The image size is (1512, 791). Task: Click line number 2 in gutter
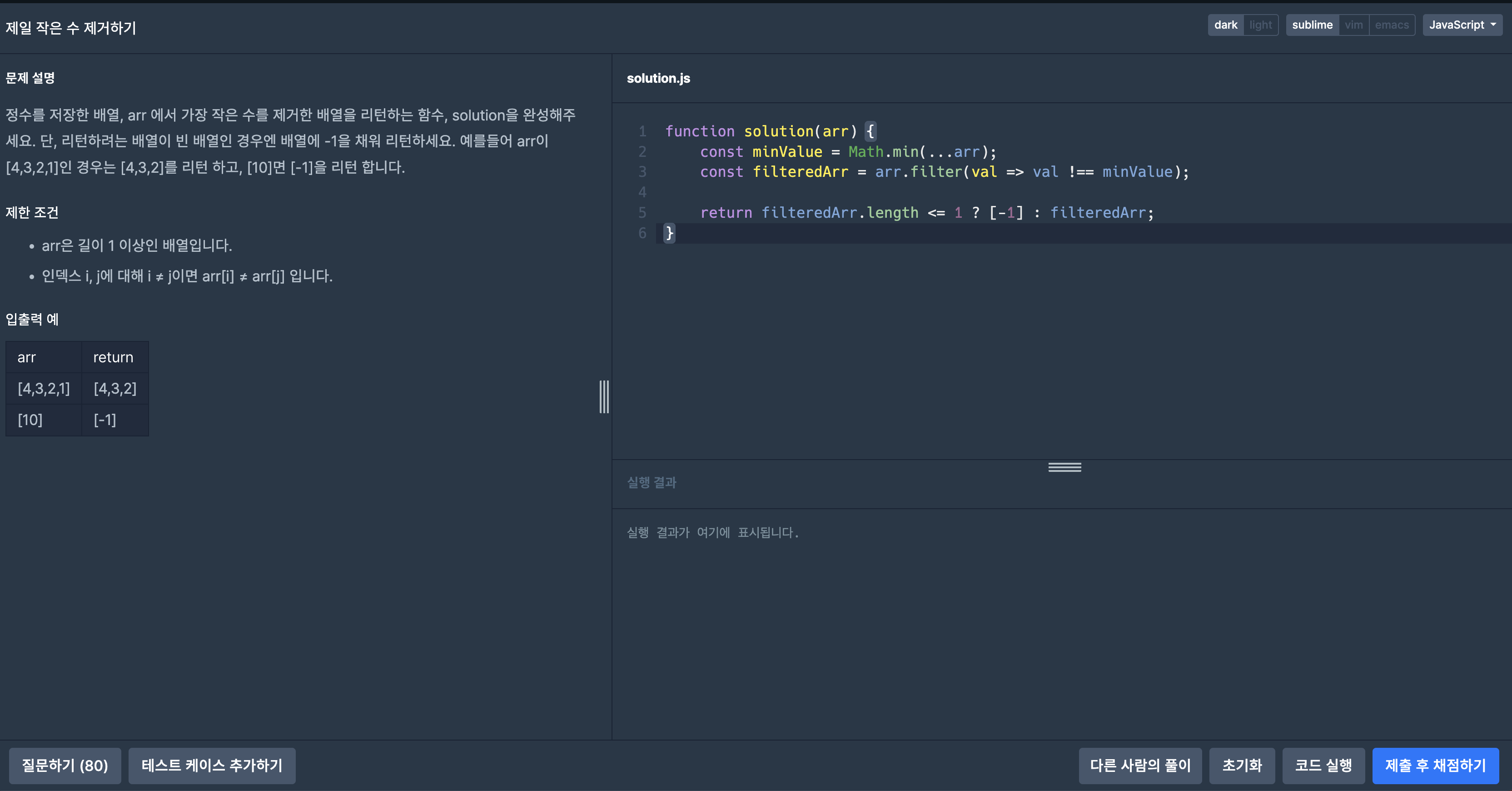pyautogui.click(x=642, y=151)
